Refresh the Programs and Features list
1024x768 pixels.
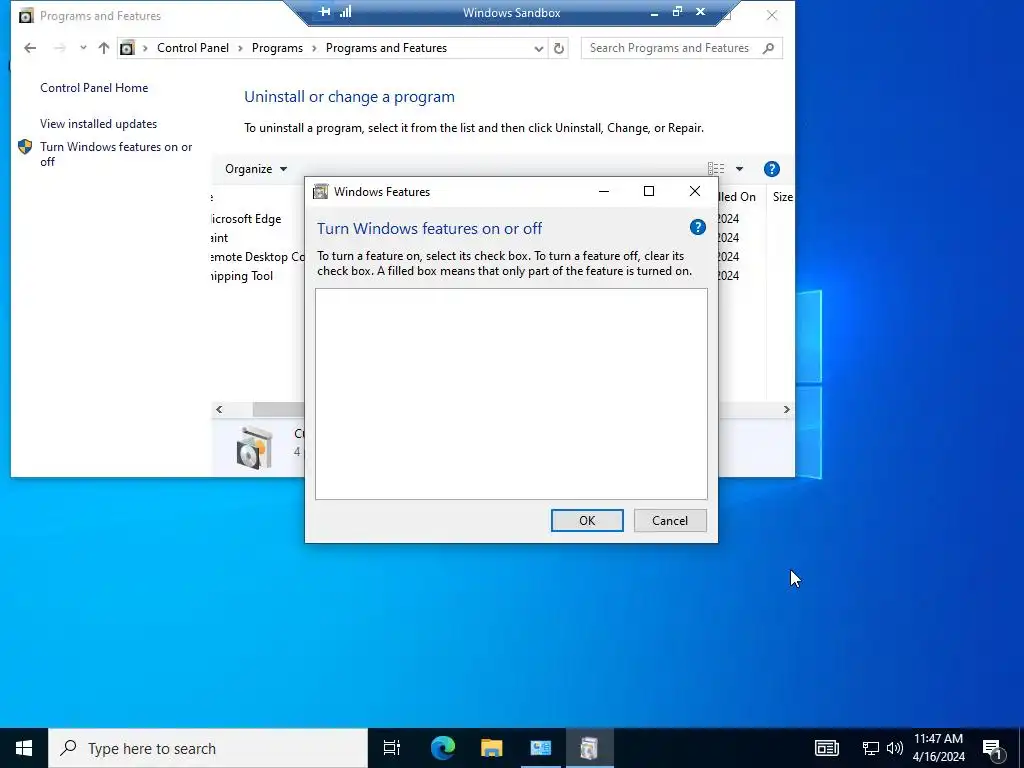coord(558,48)
